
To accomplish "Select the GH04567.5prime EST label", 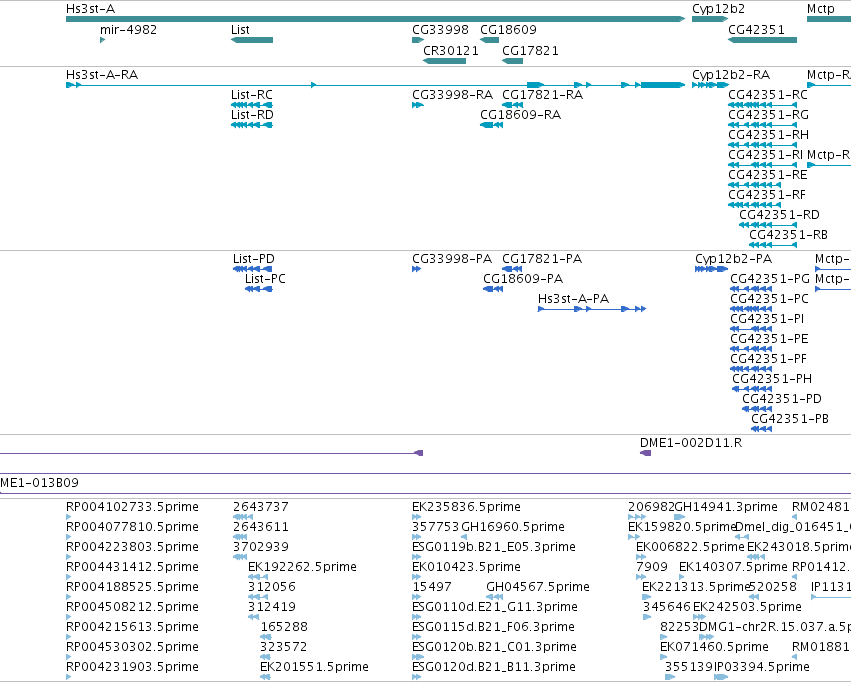I will click(538, 588).
